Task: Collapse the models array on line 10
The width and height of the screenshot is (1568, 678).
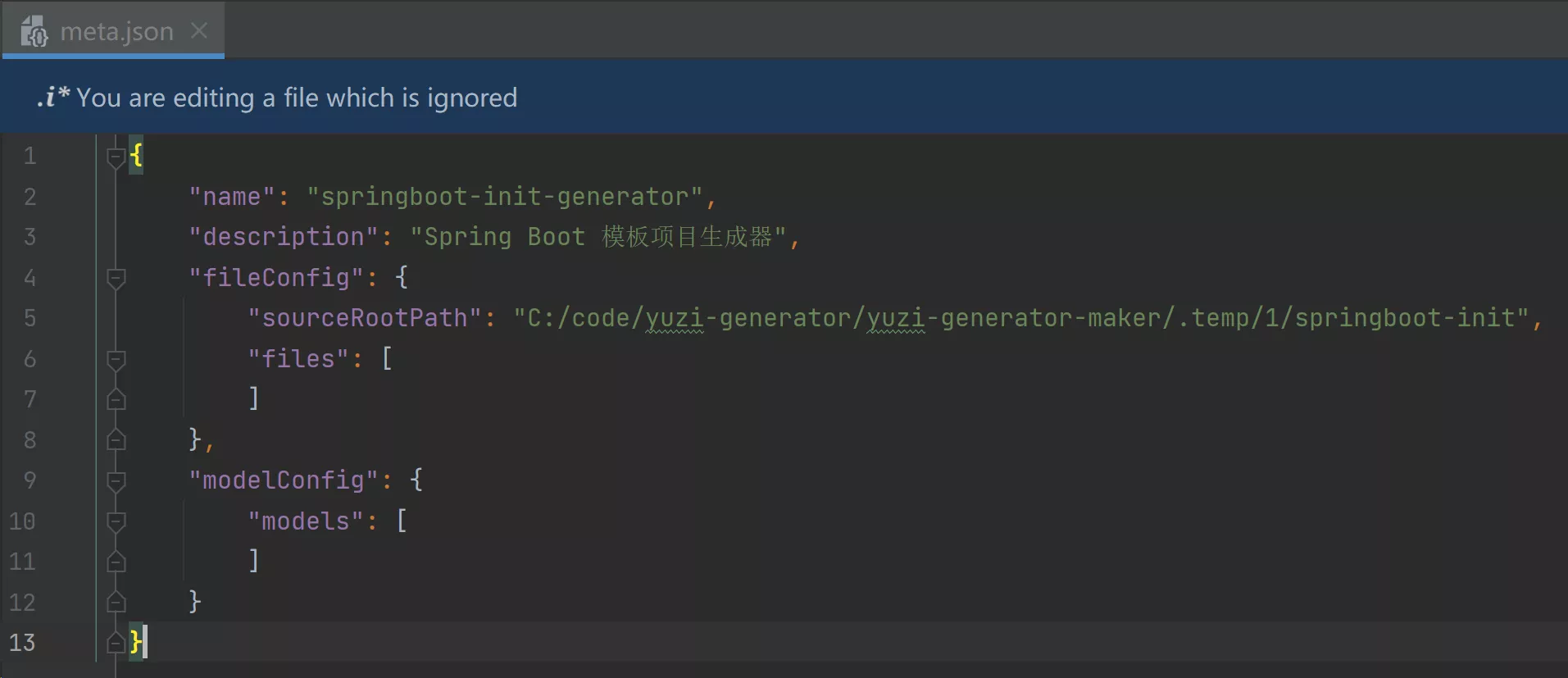Action: tap(116, 521)
